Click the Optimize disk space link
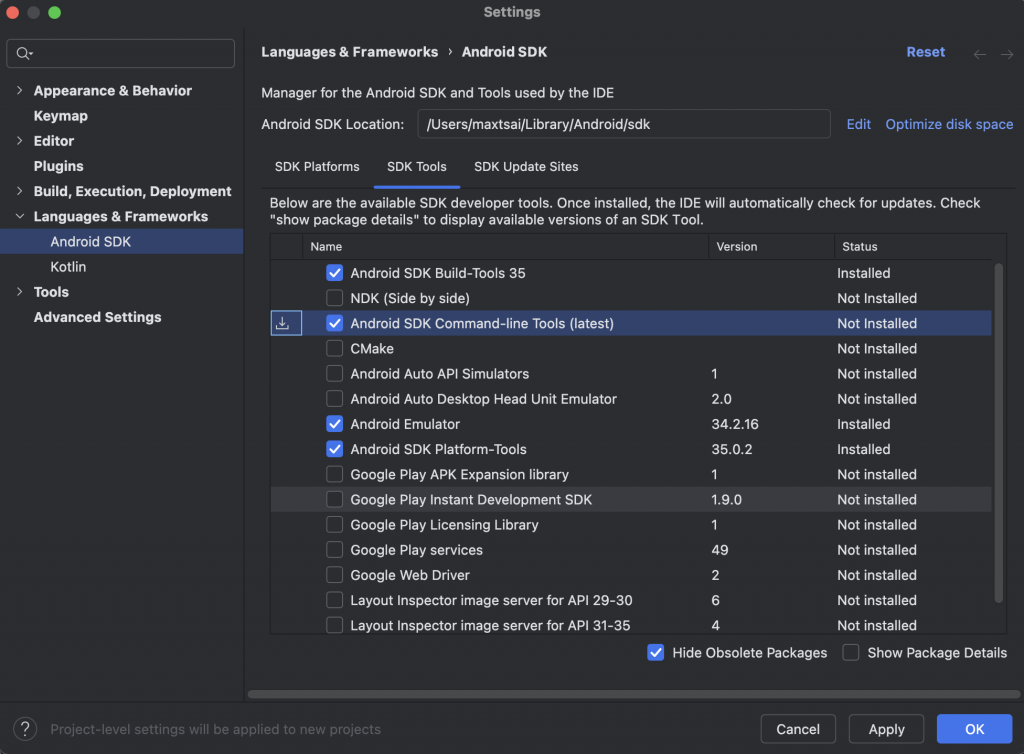The width and height of the screenshot is (1024, 754). pos(949,124)
